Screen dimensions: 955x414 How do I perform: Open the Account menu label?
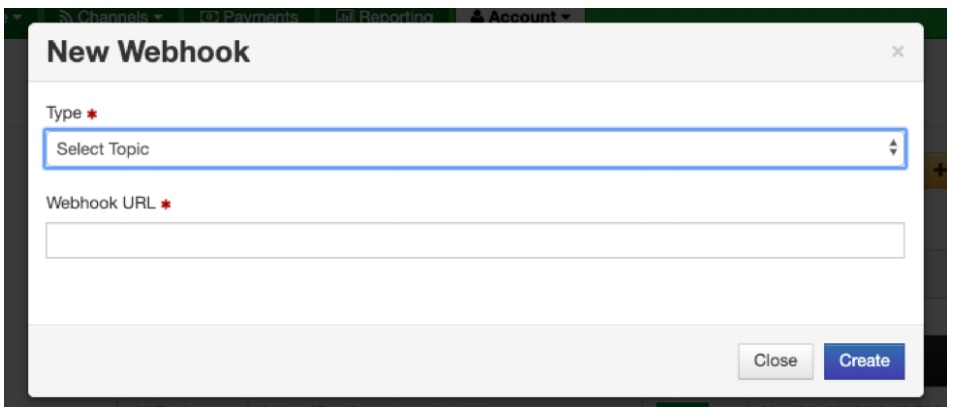523,16
